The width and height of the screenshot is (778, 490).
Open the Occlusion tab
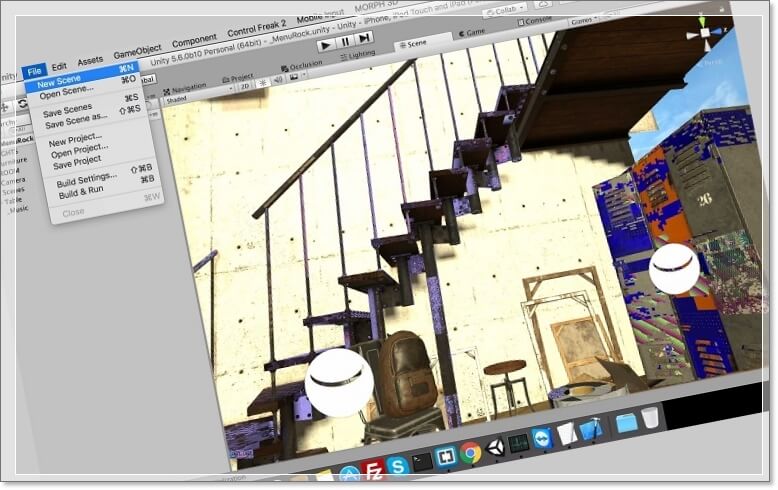click(302, 65)
